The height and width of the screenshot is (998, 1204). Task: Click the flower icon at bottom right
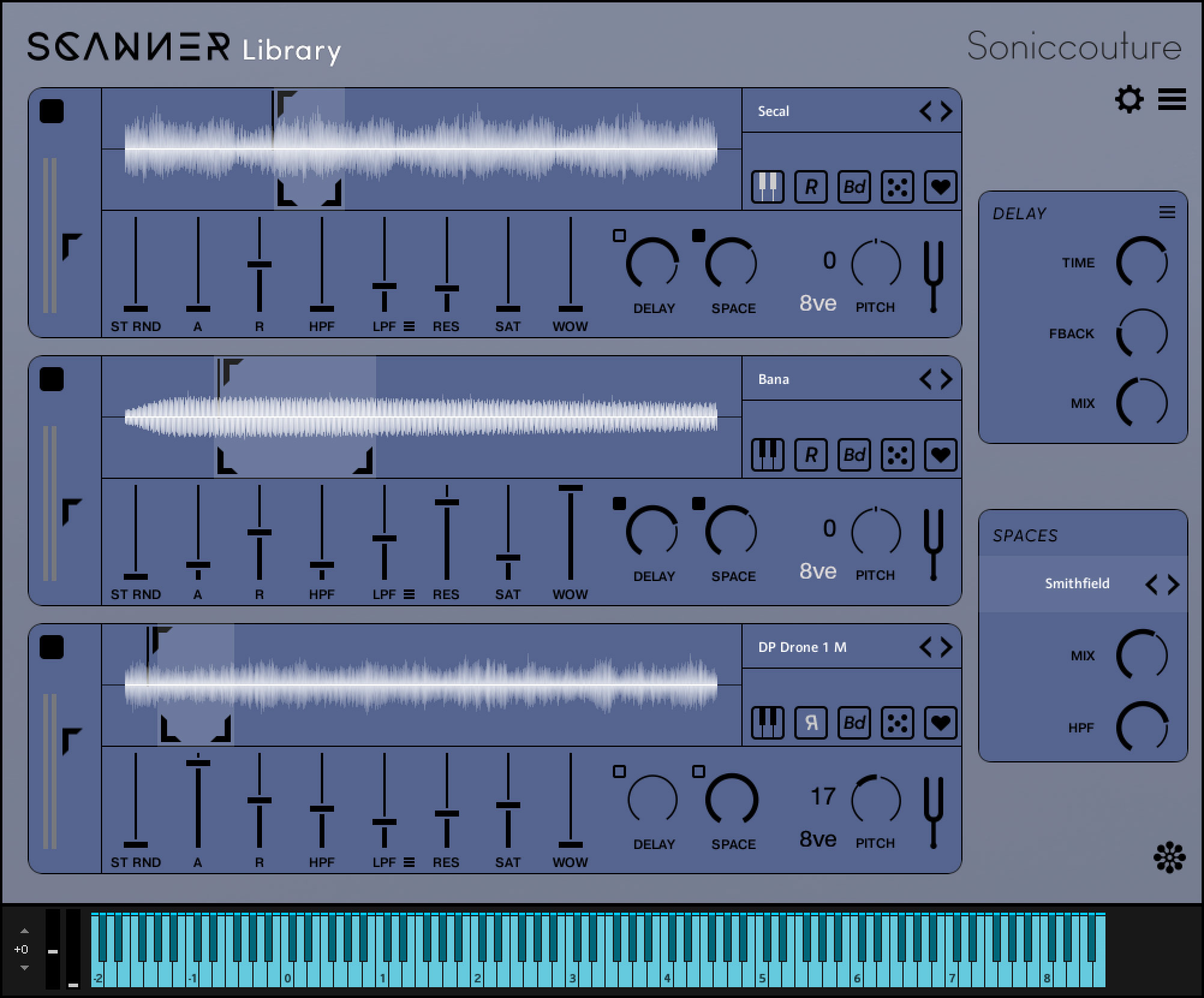1169,857
